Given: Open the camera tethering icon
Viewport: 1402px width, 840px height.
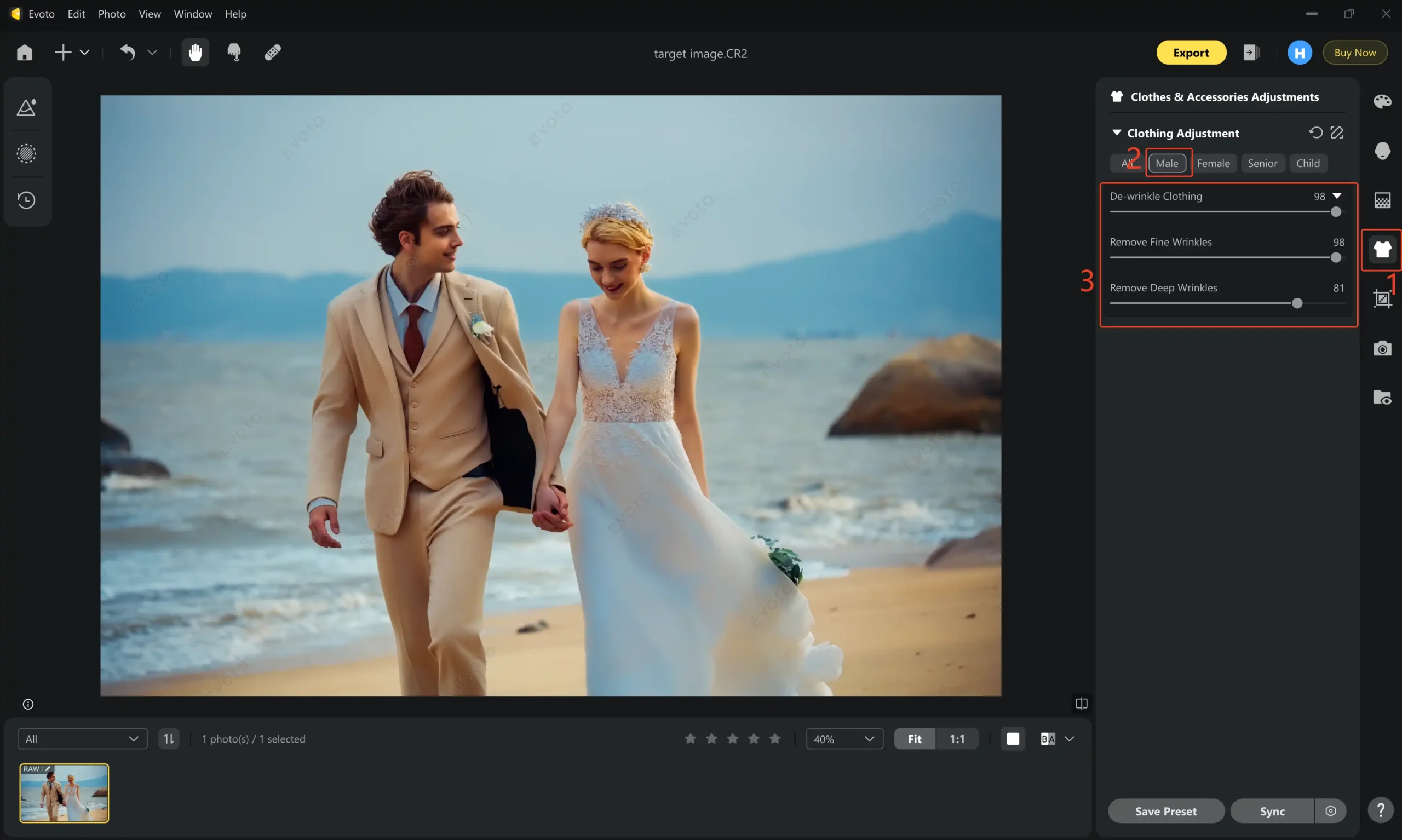Looking at the screenshot, I should (1382, 348).
